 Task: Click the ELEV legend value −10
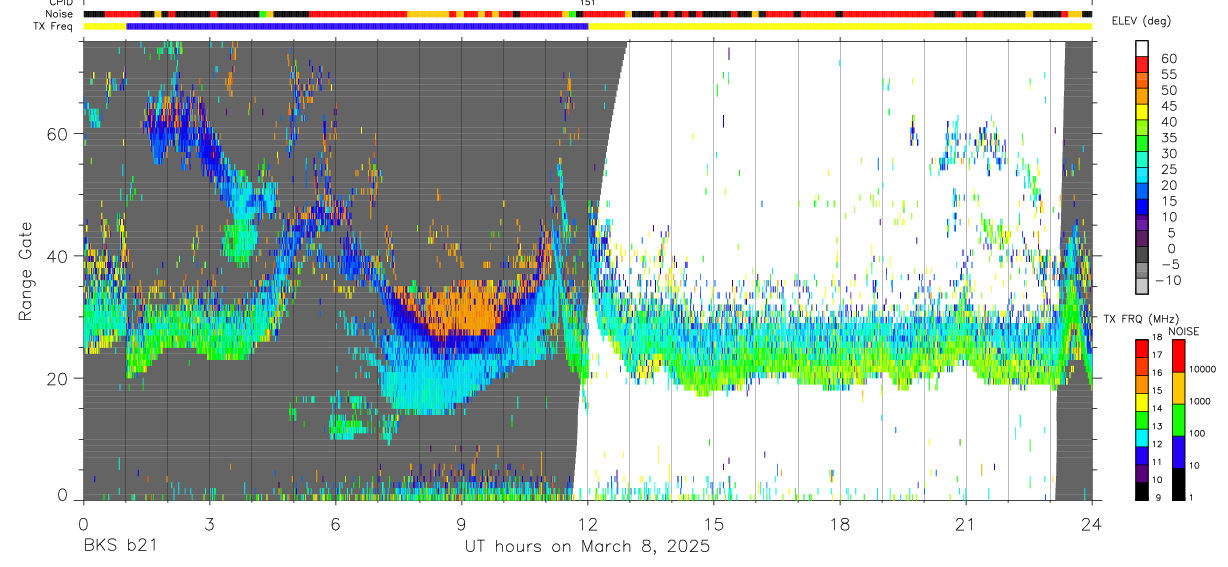tap(1169, 280)
